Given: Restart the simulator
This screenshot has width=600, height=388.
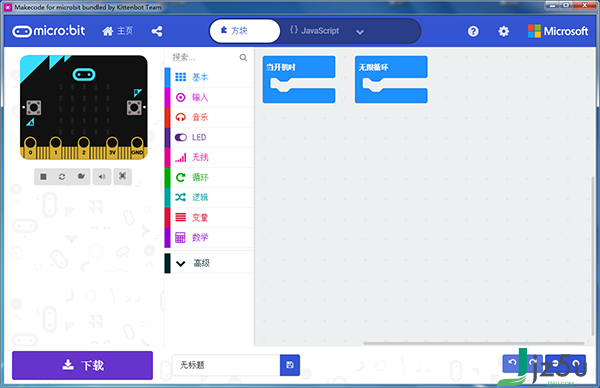Looking at the screenshot, I should (x=62, y=176).
